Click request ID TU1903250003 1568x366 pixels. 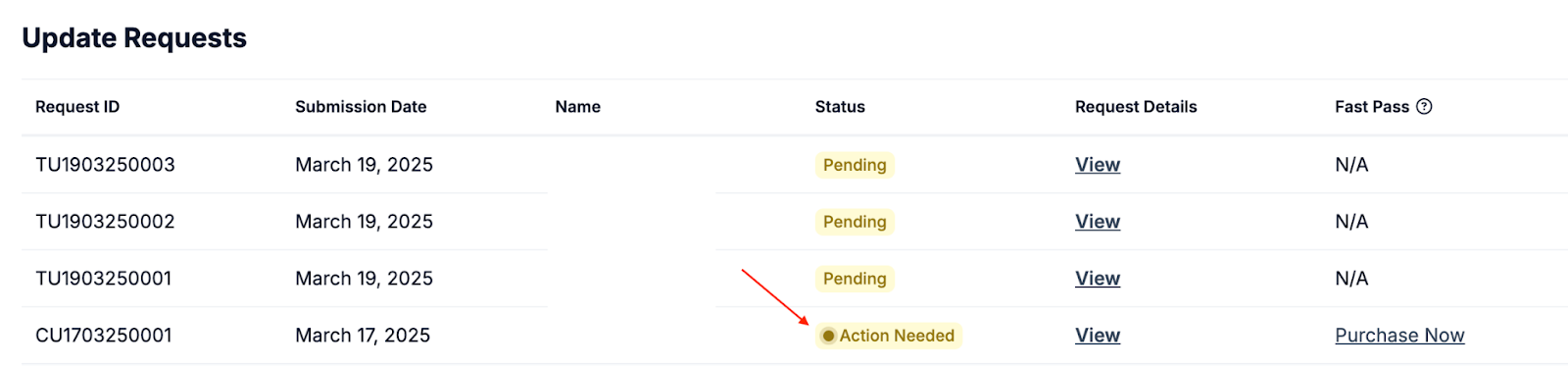(105, 165)
